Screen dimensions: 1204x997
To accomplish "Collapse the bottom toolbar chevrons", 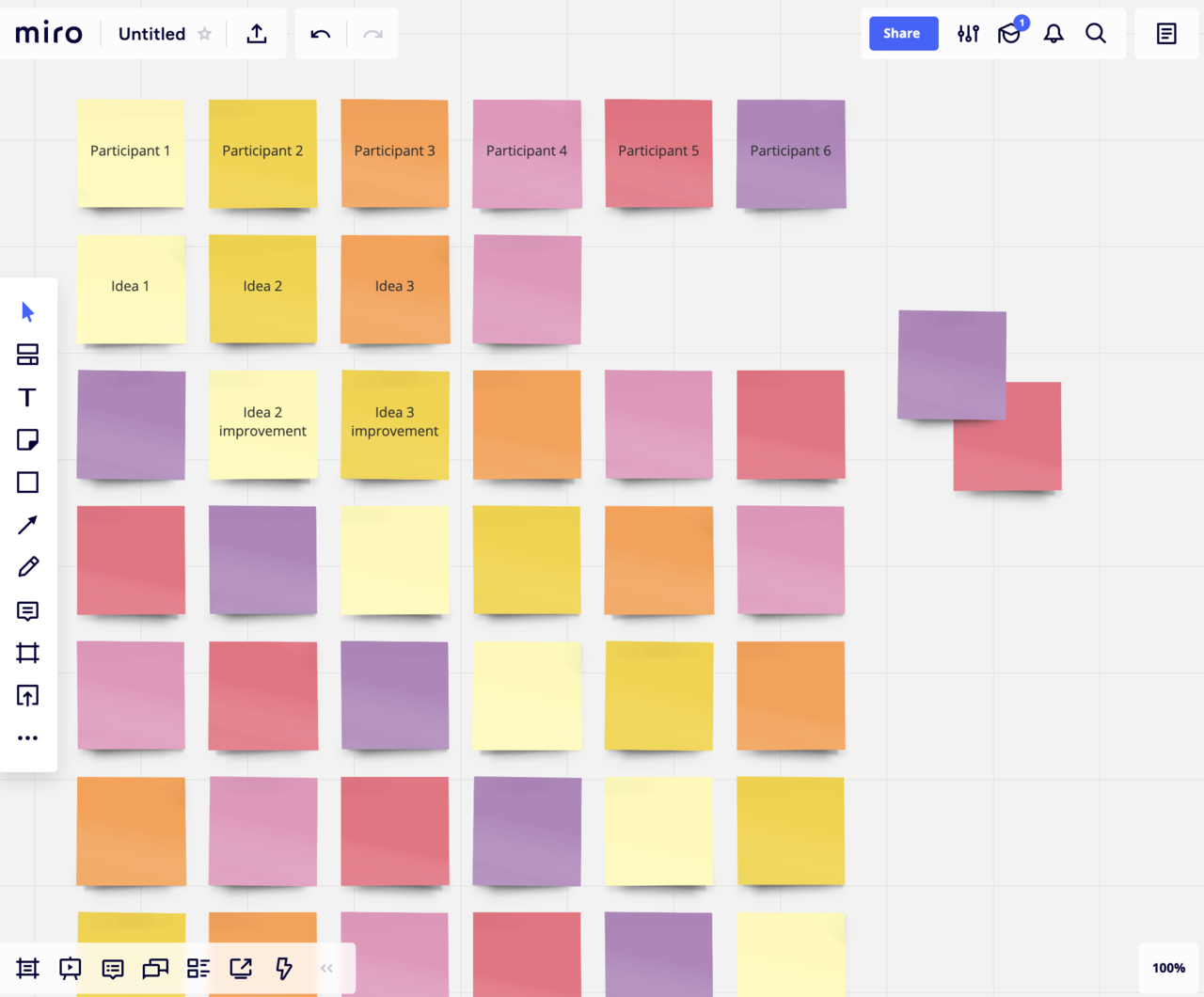I will [326, 968].
